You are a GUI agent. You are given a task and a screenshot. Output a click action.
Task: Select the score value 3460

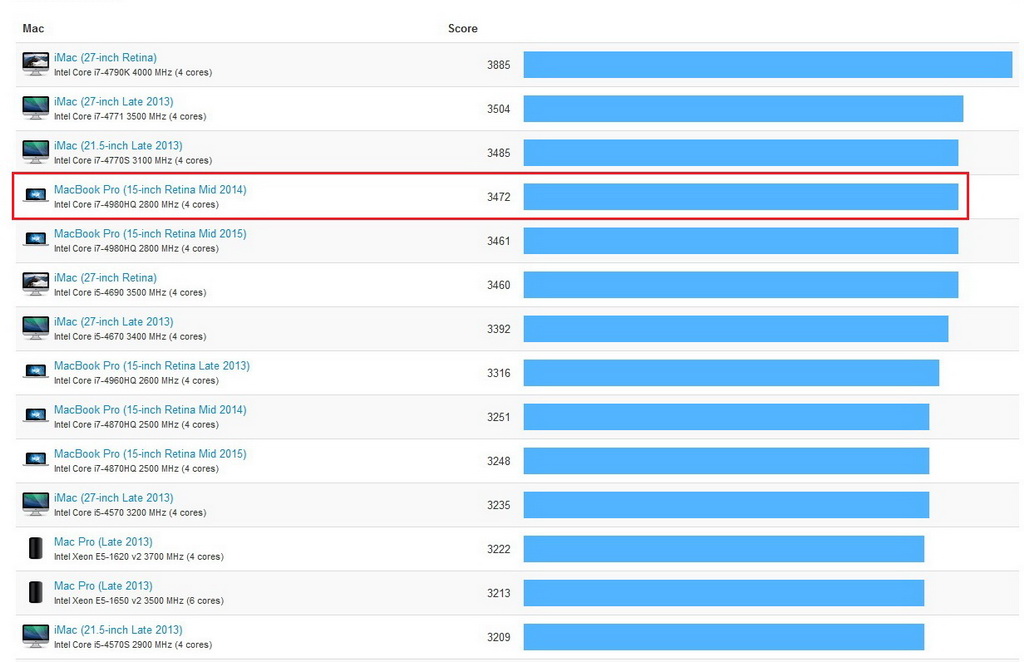(498, 285)
